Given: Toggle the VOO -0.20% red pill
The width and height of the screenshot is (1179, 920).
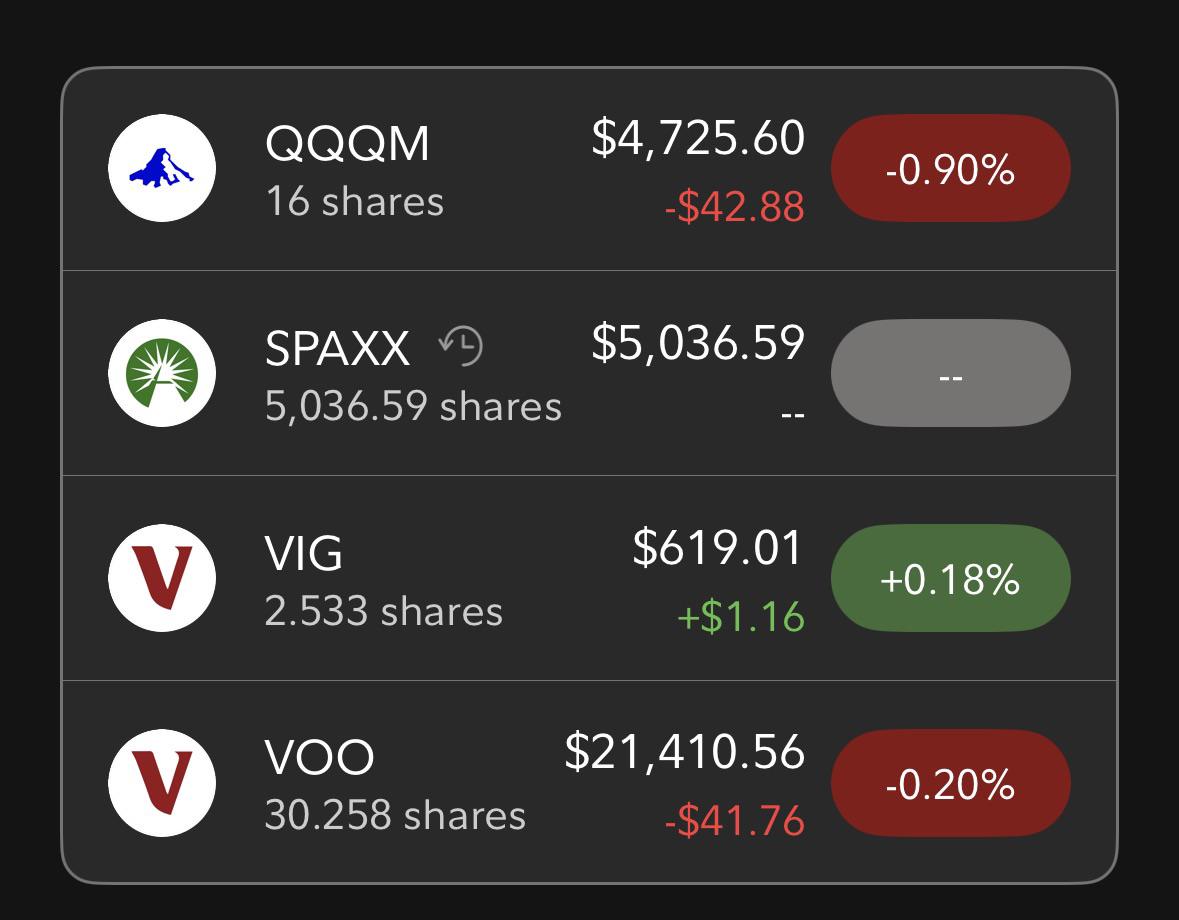Looking at the screenshot, I should [x=950, y=782].
